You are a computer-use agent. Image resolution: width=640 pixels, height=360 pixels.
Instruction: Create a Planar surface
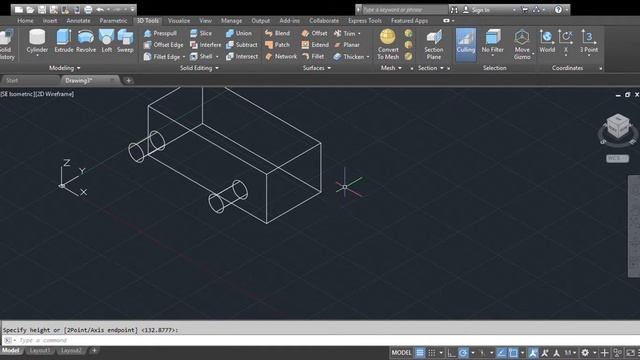[x=347, y=45]
